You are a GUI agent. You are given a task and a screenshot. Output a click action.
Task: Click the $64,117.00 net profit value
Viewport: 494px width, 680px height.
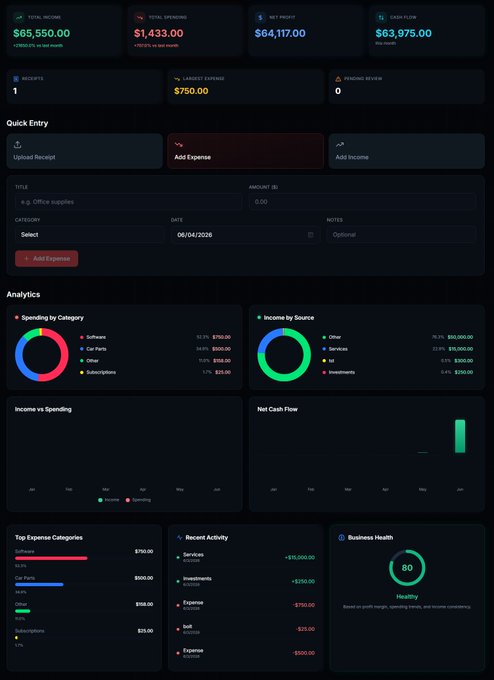pyautogui.click(x=280, y=33)
